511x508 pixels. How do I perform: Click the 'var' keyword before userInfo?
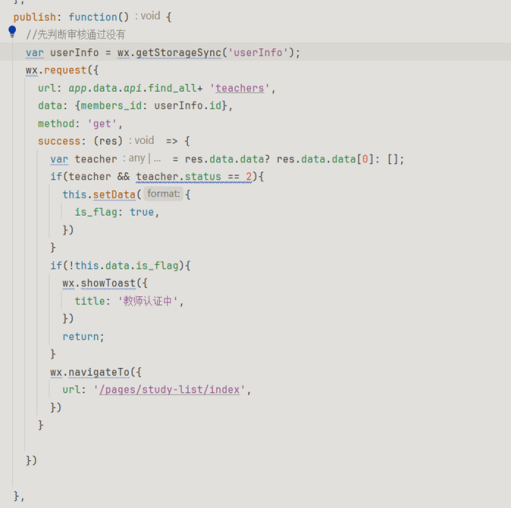click(x=35, y=53)
